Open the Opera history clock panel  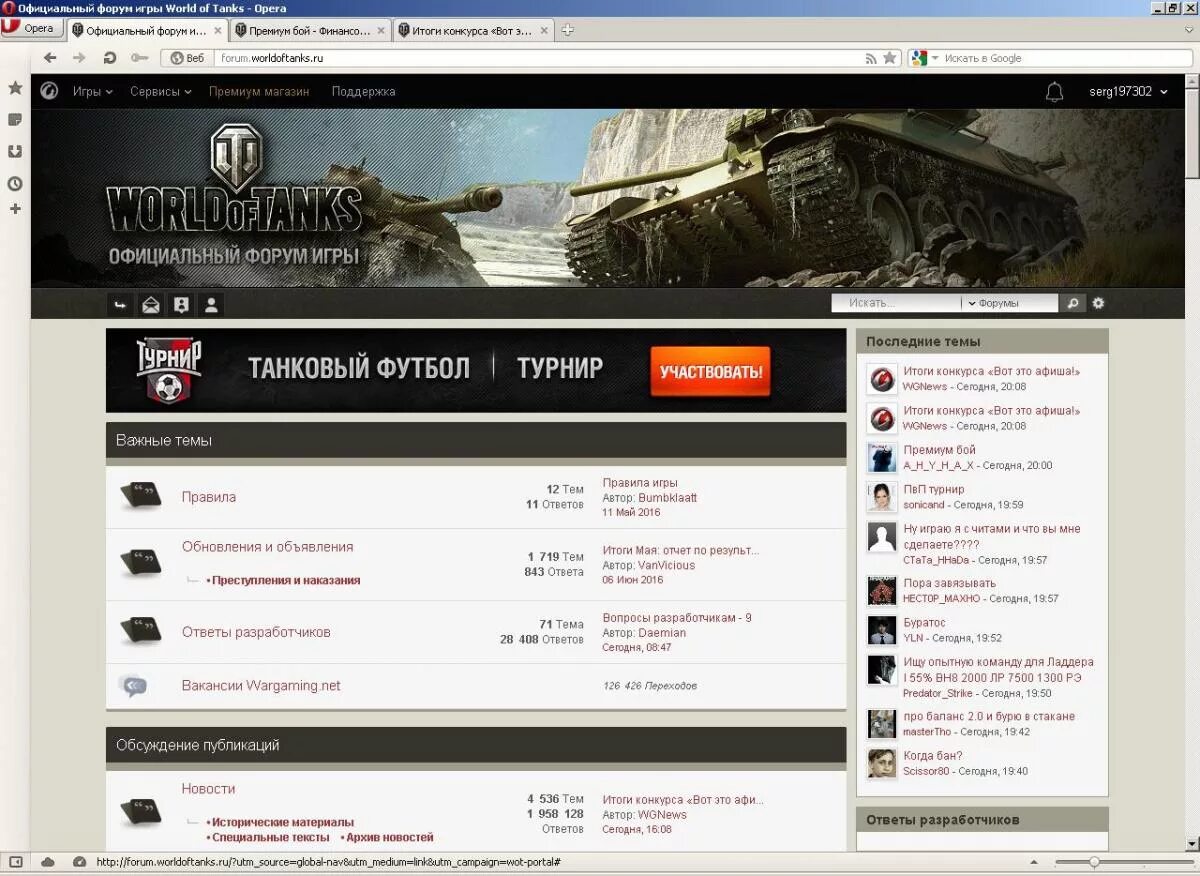click(15, 183)
